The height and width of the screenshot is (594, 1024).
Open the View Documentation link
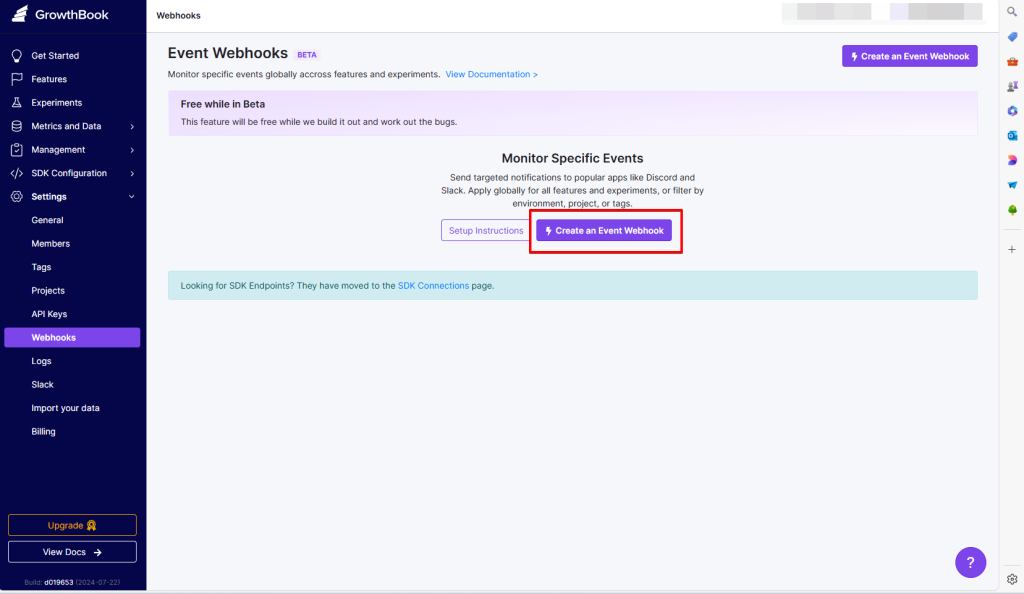491,75
